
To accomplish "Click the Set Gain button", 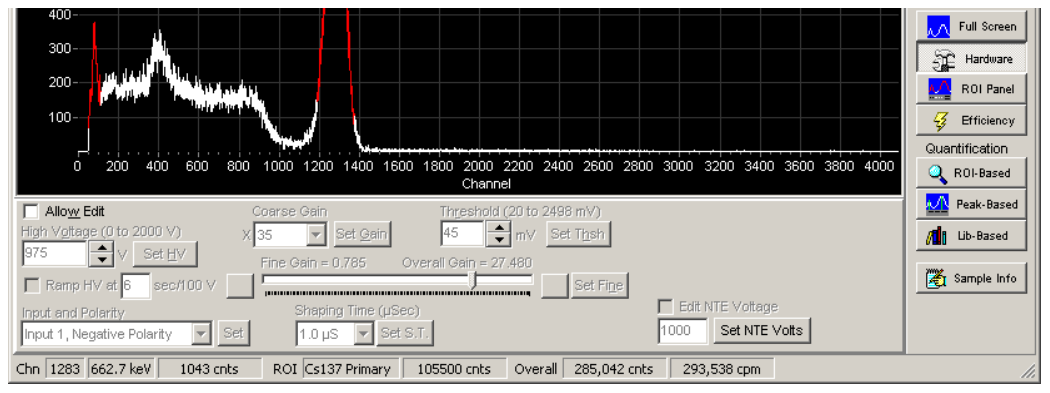I will coord(362,234).
